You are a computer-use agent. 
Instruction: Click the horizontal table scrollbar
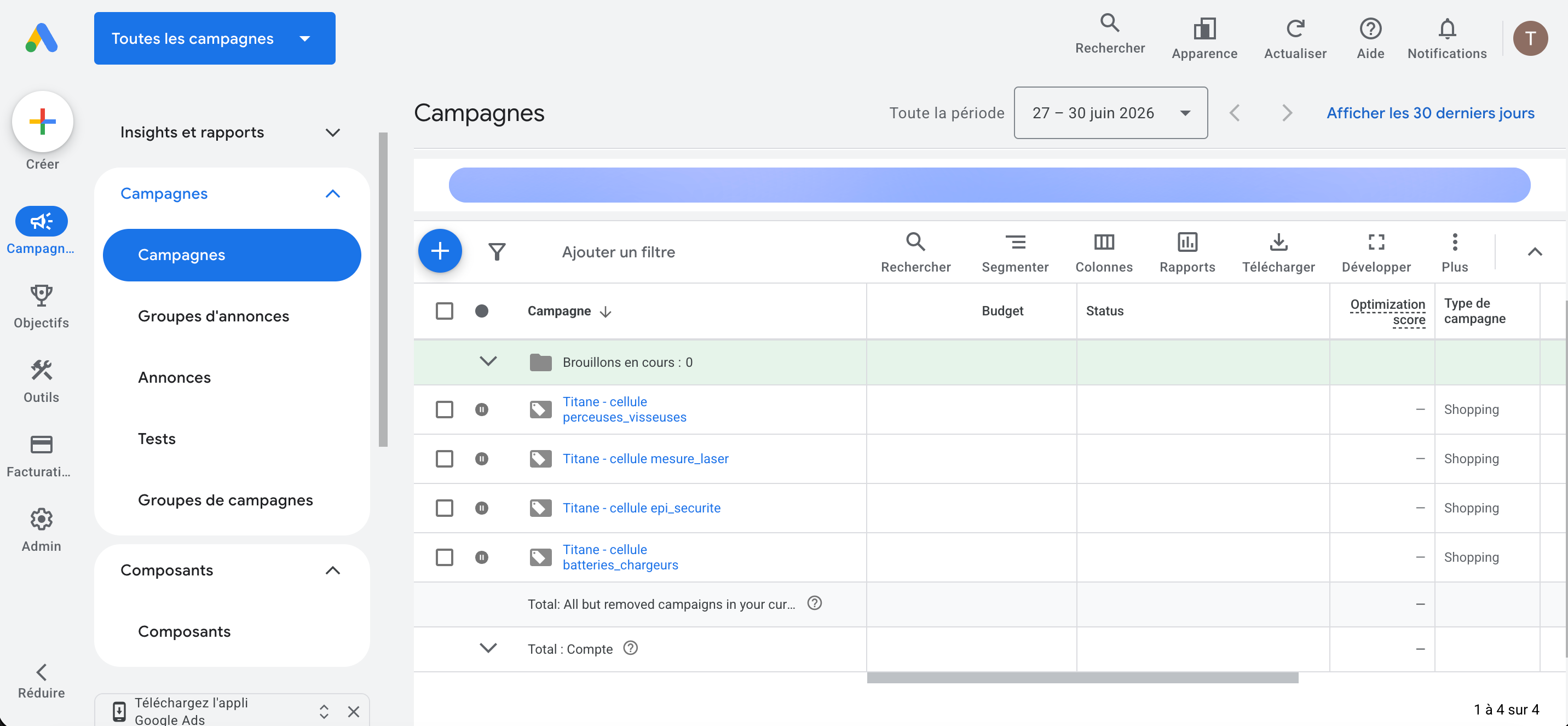(x=1082, y=677)
